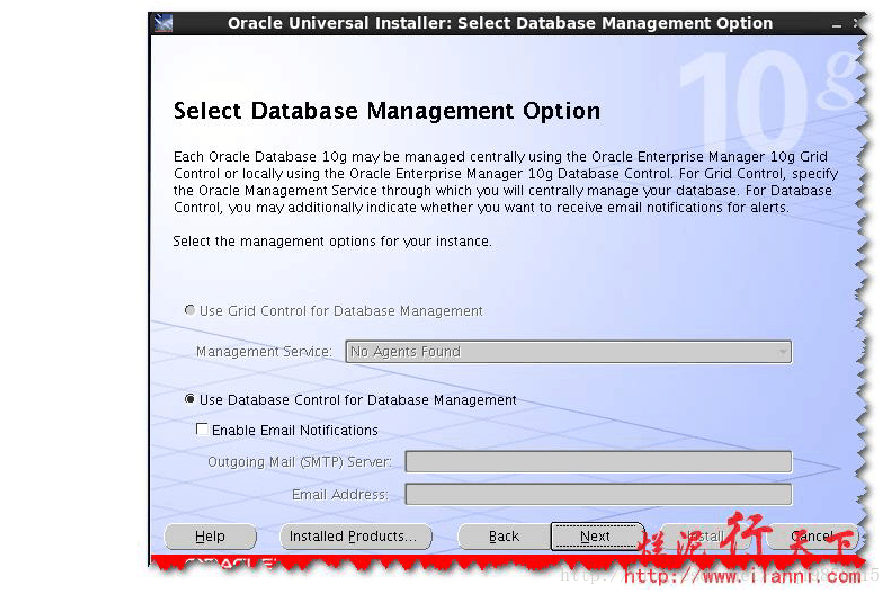Click the text "Select the management options for your instance."
Screen dimensions: 892x595
pyautogui.click(x=332, y=241)
